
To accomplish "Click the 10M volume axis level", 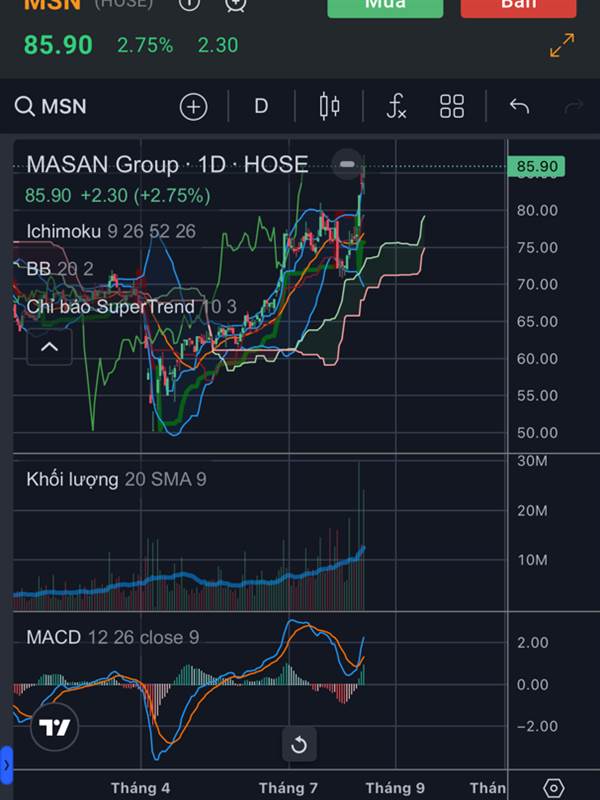I will click(x=532, y=560).
